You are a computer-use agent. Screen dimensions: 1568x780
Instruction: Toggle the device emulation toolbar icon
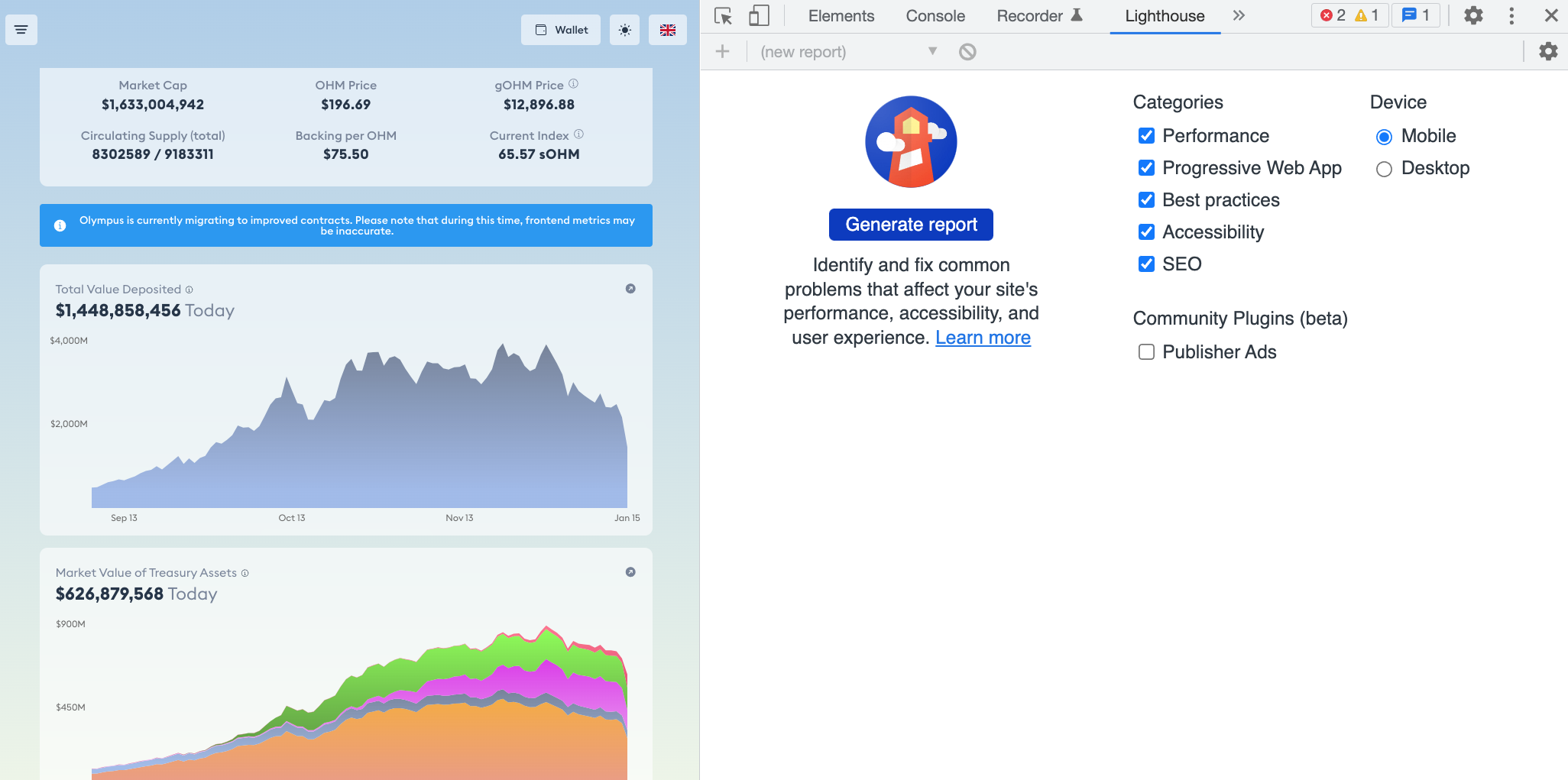click(x=759, y=15)
